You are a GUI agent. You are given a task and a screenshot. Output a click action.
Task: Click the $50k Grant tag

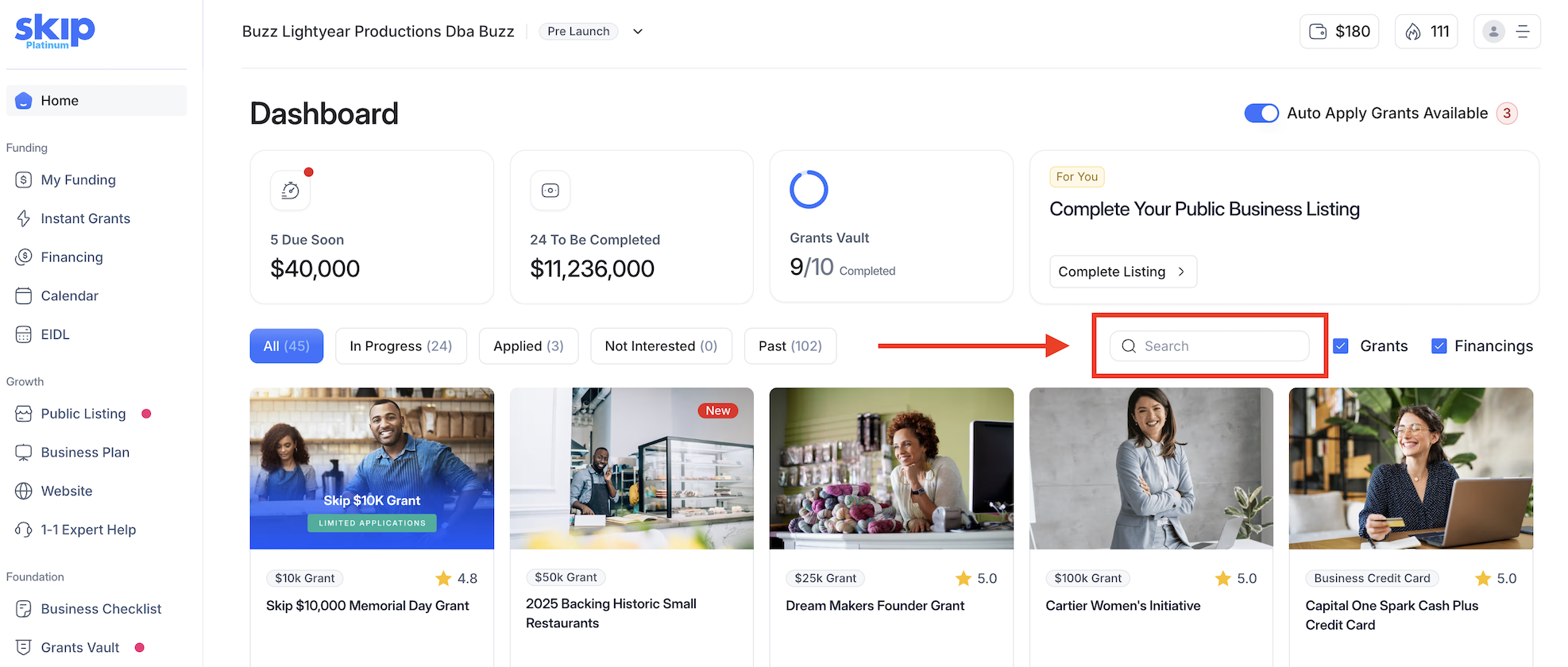coord(566,577)
